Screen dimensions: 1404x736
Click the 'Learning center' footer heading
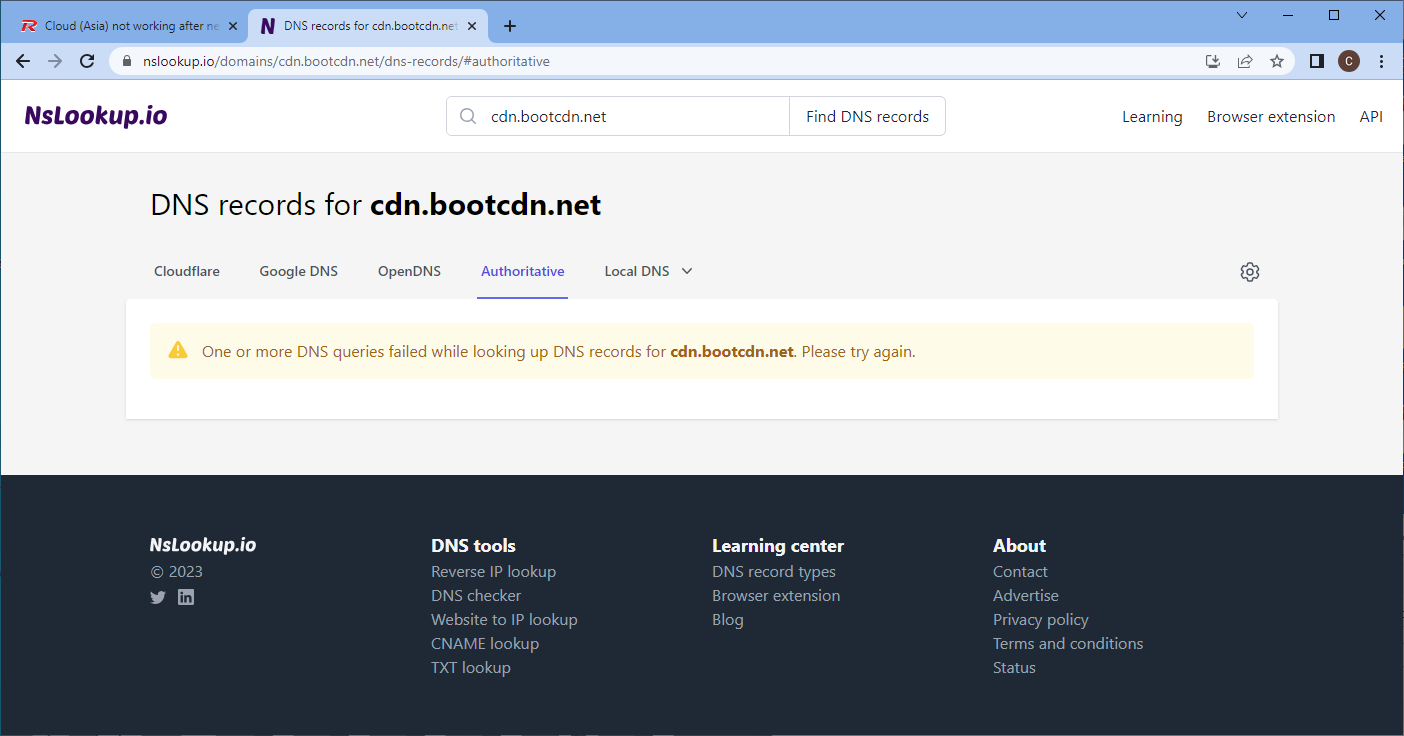[778, 546]
